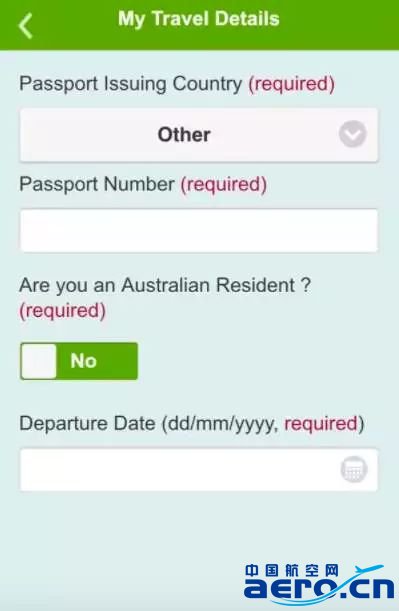This screenshot has width=399, height=611.
Task: Focus the Passport Number text field
Action: [199, 231]
